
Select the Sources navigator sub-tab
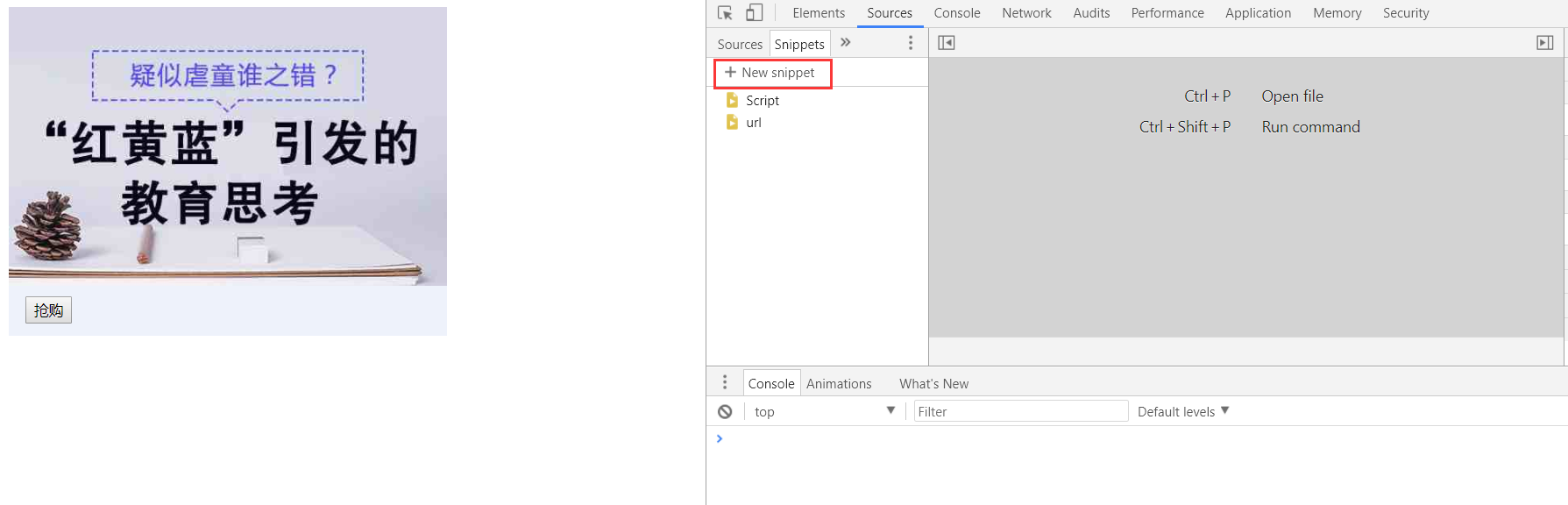pyautogui.click(x=740, y=44)
